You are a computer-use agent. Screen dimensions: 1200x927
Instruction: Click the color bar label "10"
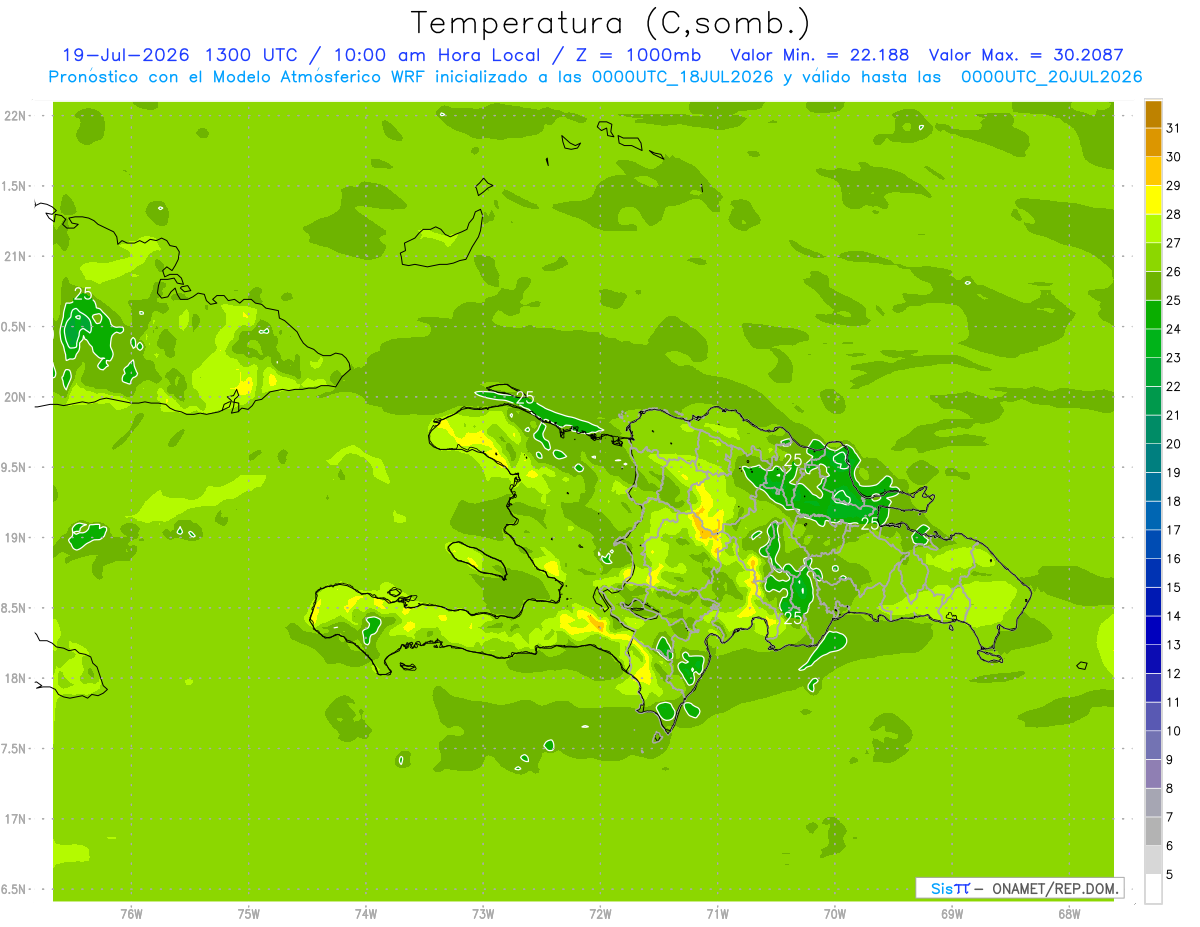click(x=1174, y=731)
